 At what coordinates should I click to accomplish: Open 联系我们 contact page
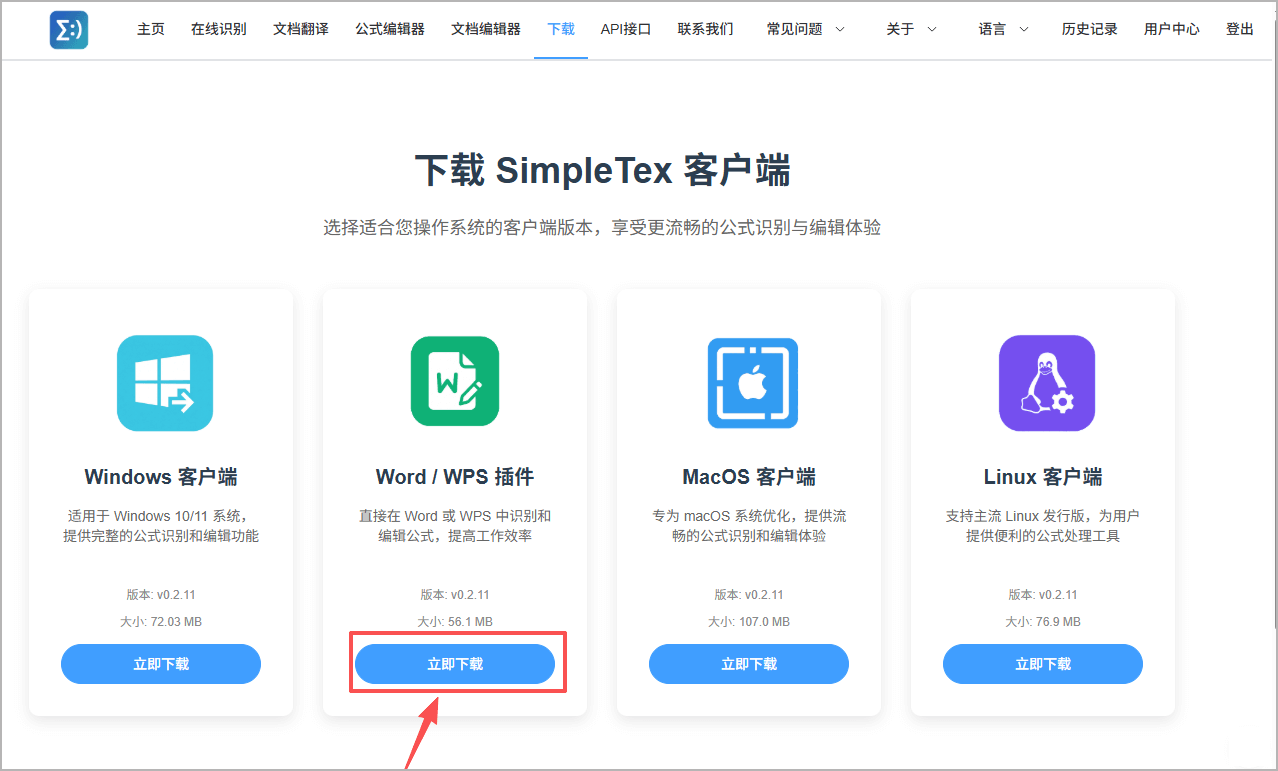pyautogui.click(x=705, y=29)
